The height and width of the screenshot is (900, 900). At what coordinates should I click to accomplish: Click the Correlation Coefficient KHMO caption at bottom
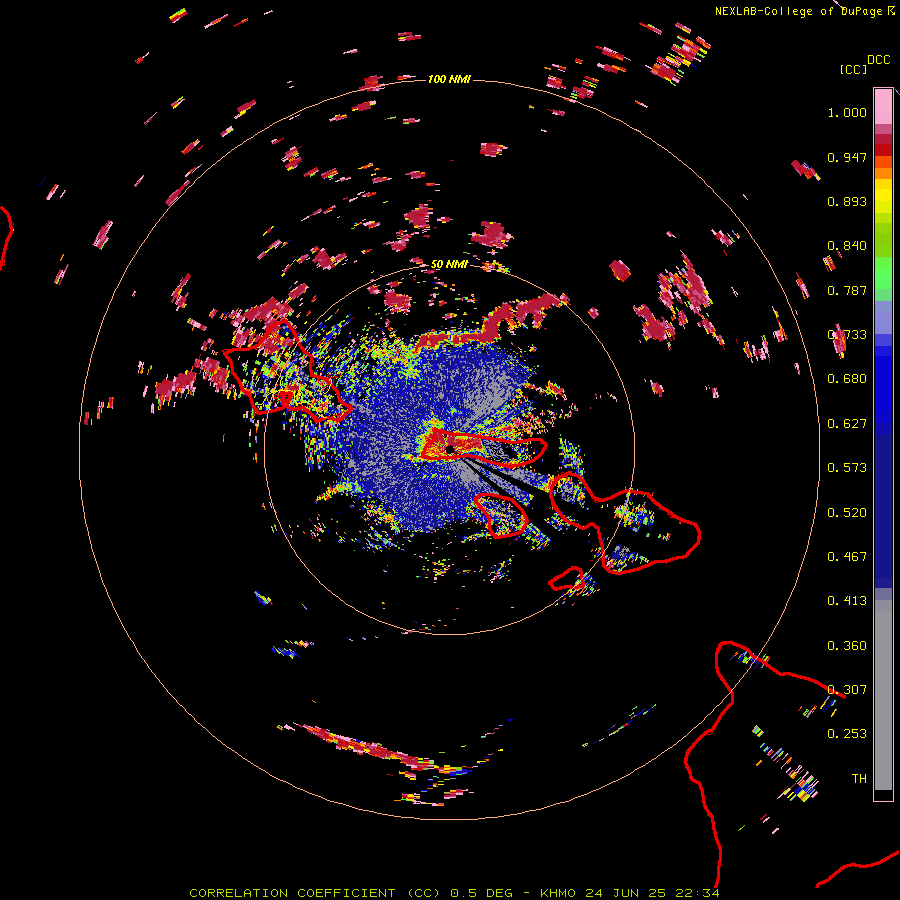coord(454,893)
